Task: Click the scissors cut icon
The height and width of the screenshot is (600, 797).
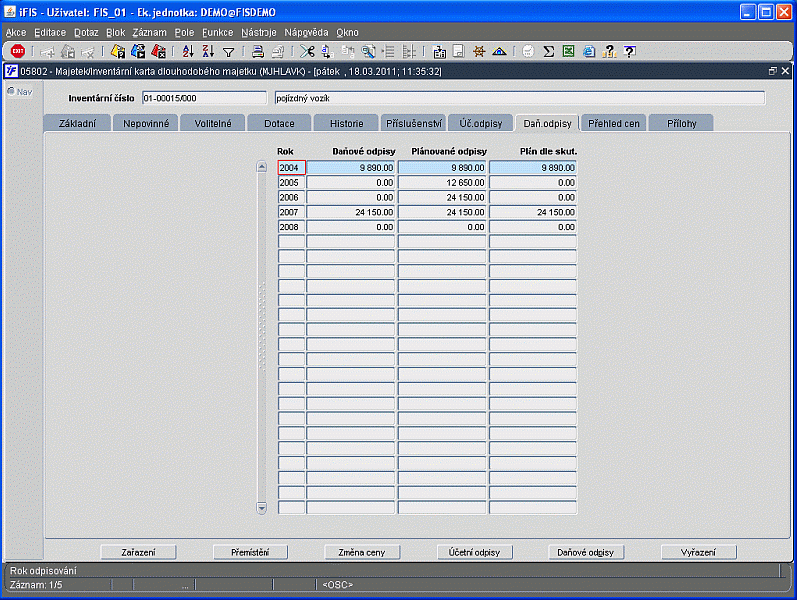Action: point(307,51)
